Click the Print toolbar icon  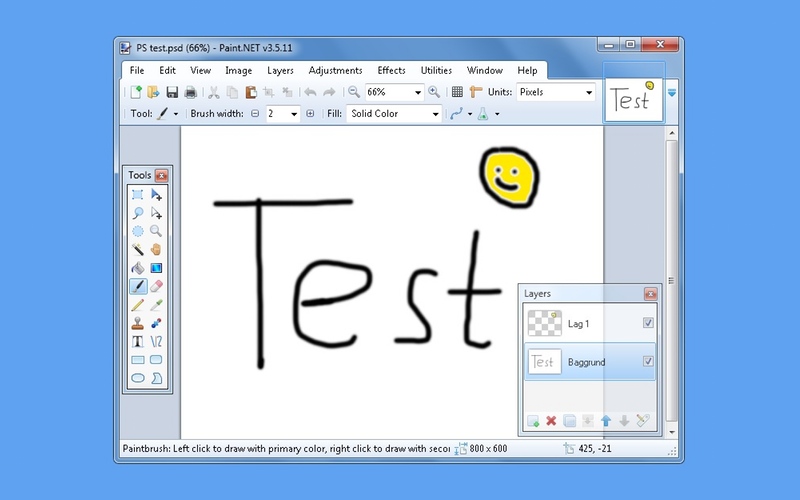coord(190,92)
